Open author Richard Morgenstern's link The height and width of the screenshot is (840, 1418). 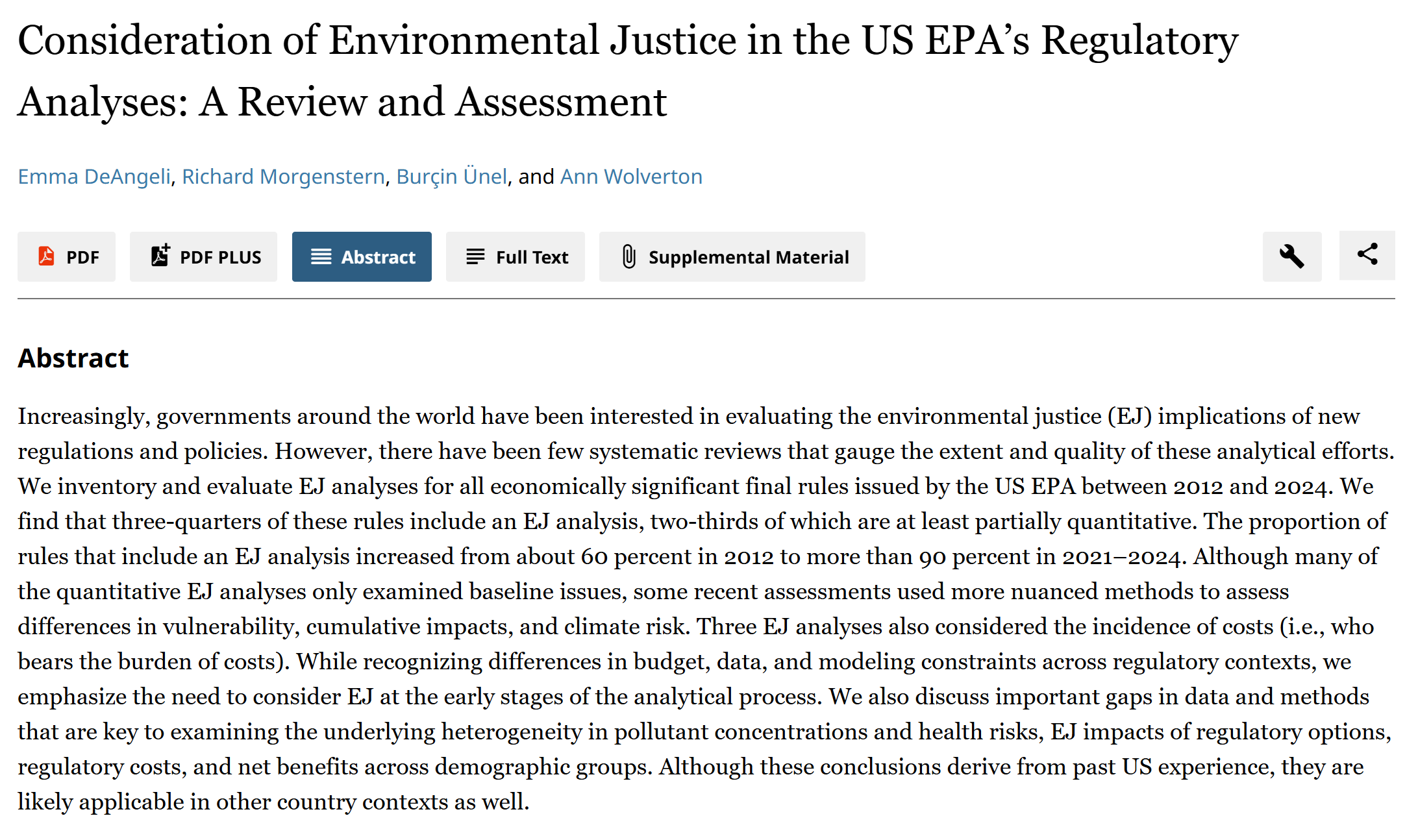click(x=283, y=177)
